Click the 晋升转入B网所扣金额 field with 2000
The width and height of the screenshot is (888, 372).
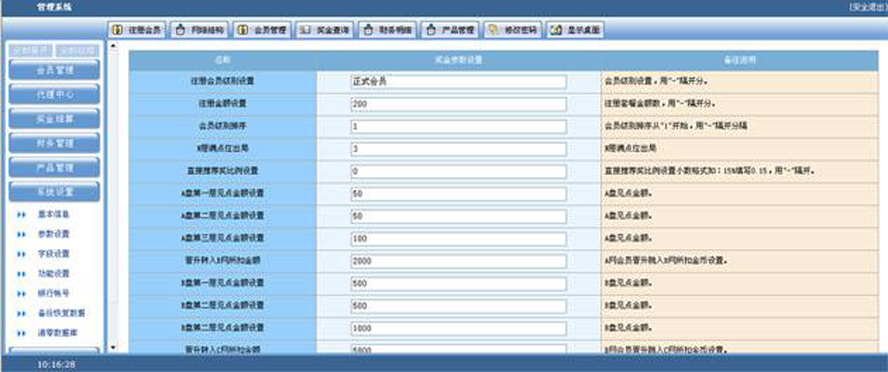pos(458,262)
